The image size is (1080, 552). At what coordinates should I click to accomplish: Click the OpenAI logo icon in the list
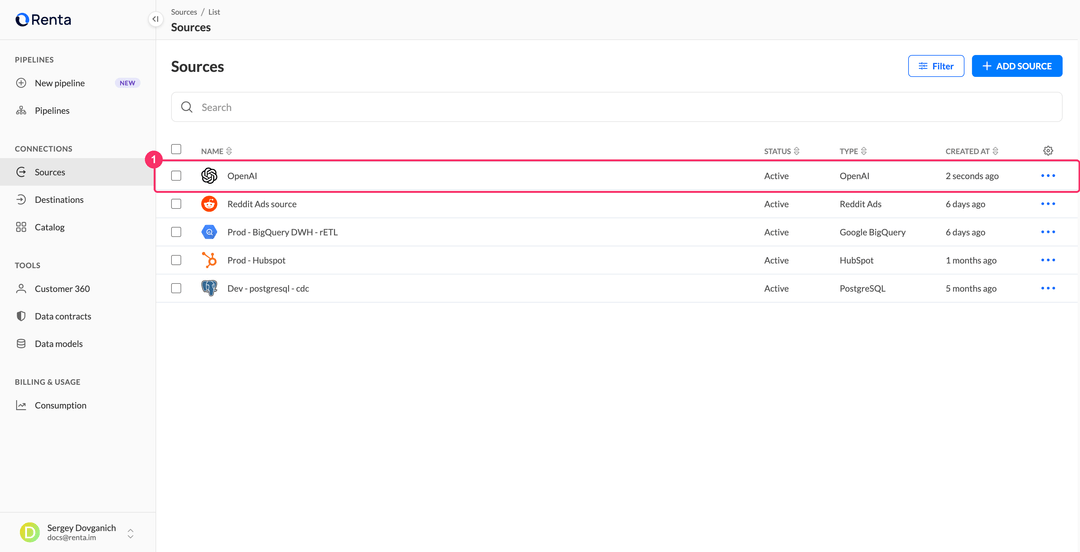pos(209,176)
